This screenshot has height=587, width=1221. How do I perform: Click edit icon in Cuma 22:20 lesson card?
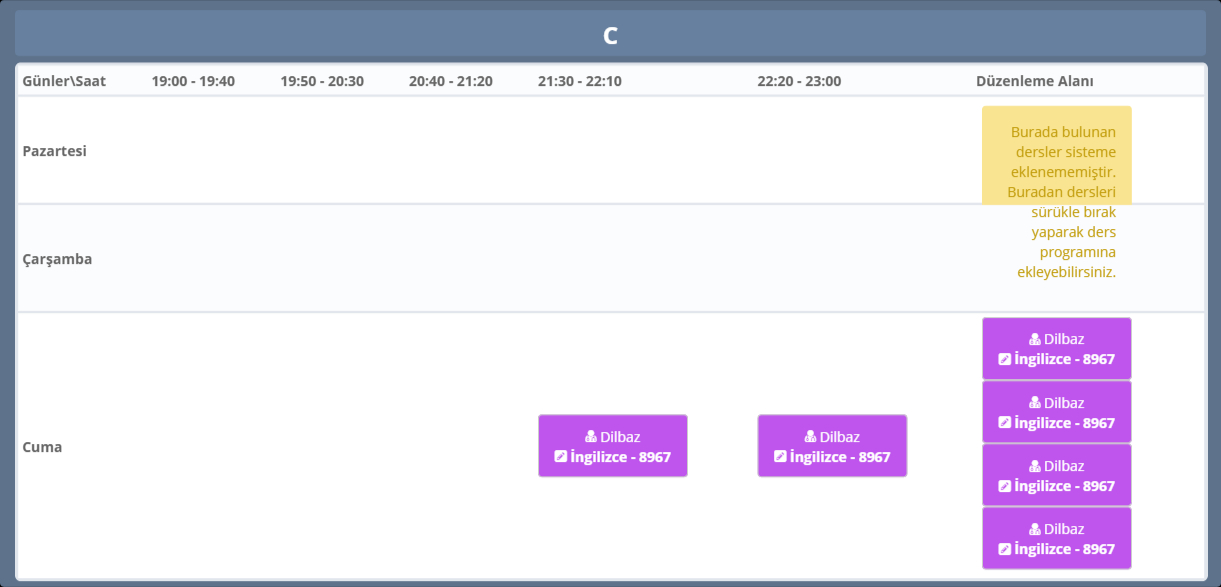pyautogui.click(x=780, y=457)
